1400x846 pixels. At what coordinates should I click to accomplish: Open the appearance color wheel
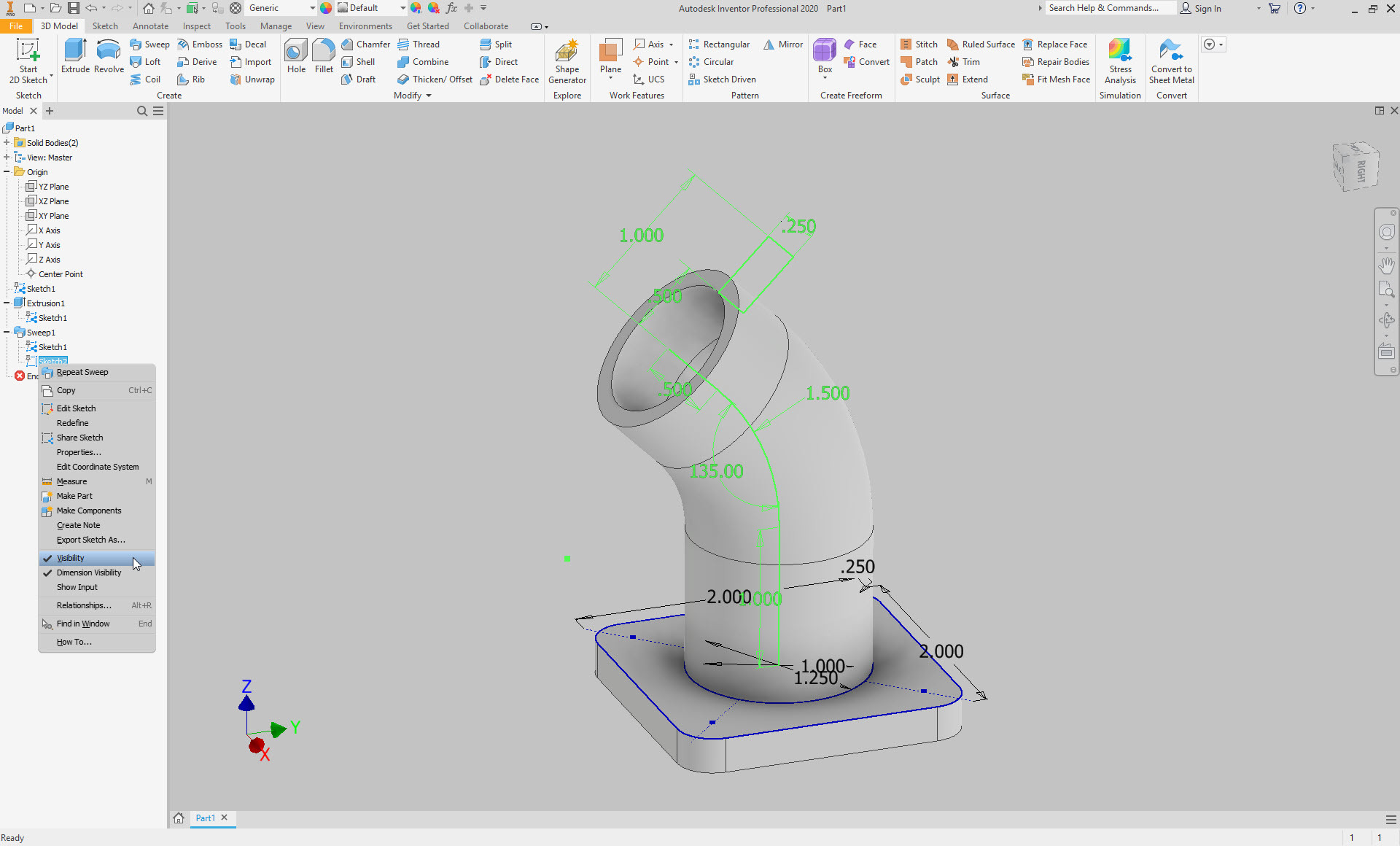click(x=326, y=8)
